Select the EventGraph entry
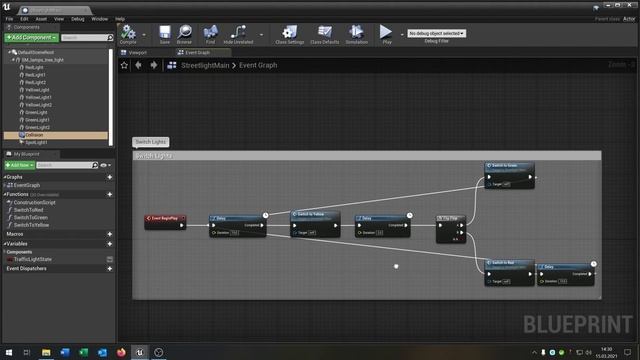Image resolution: width=640 pixels, height=360 pixels. click(x=27, y=185)
